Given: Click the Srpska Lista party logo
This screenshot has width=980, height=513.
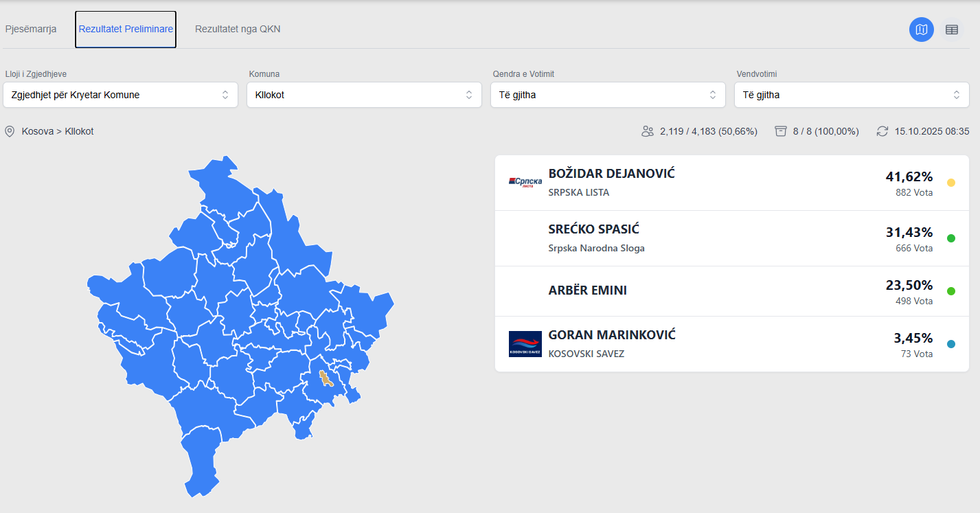Looking at the screenshot, I should point(525,182).
